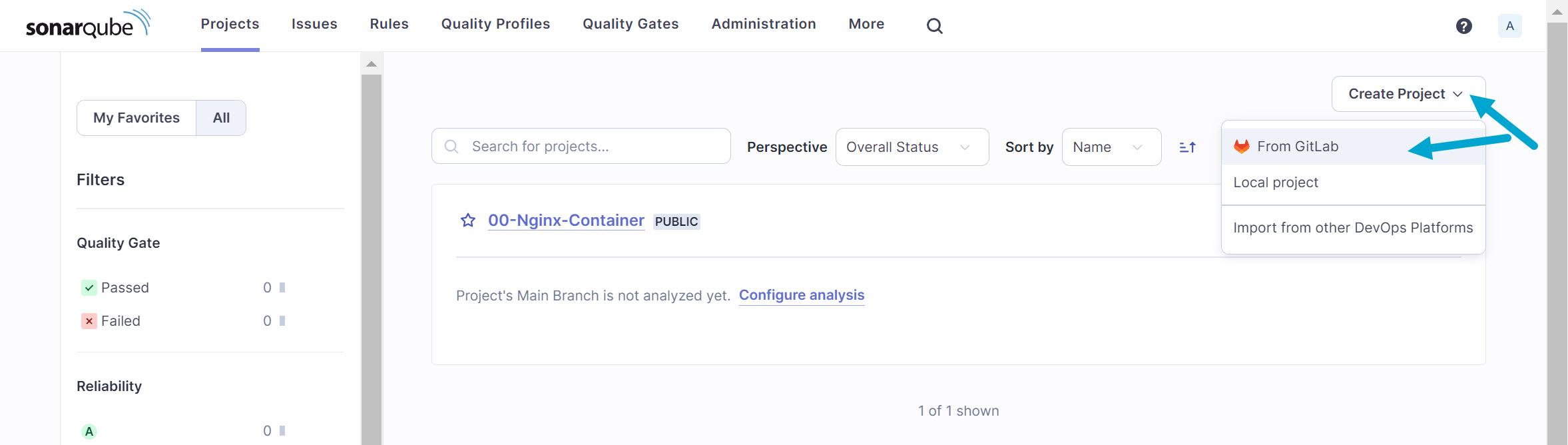The image size is (1568, 445).
Task: Open the help question mark icon
Action: [x=1464, y=25]
